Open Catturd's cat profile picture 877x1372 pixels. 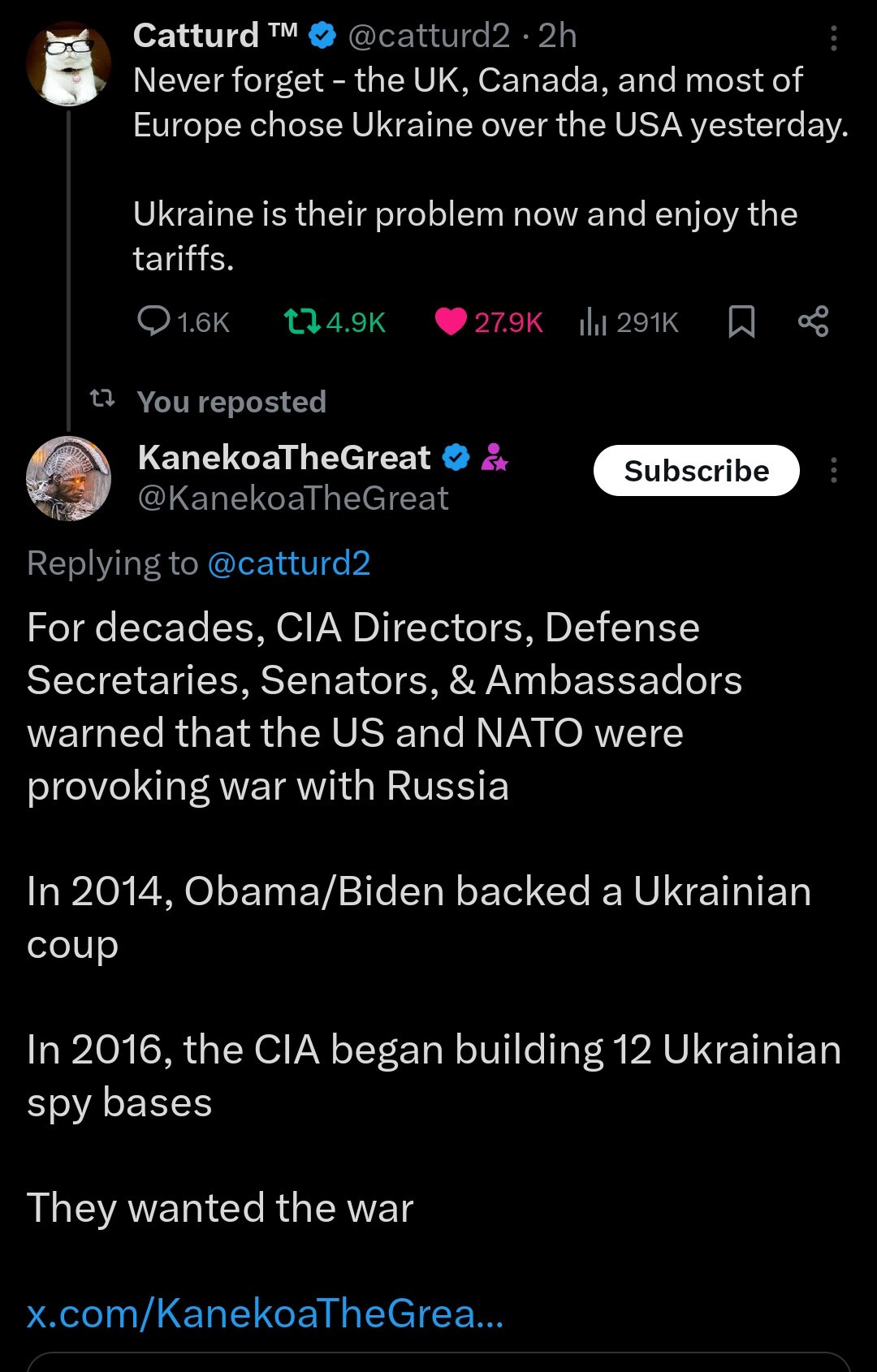[68, 64]
